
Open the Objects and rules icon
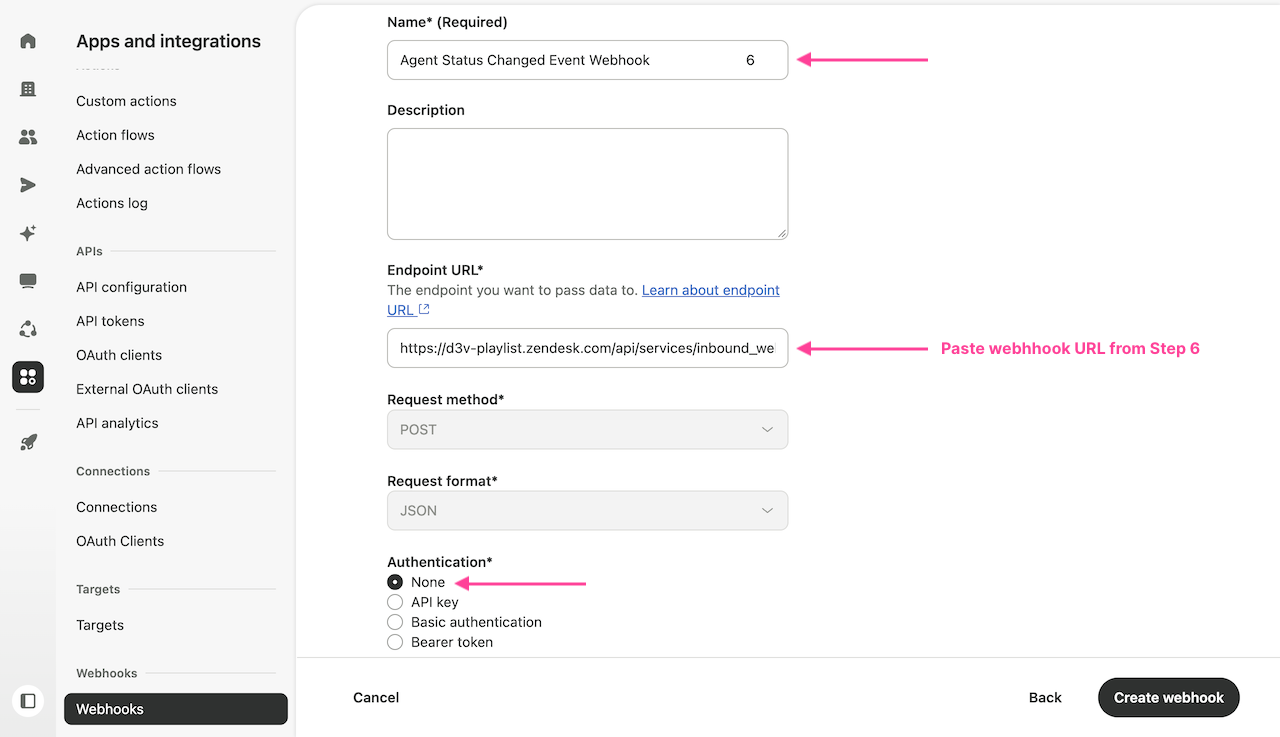[x=28, y=329]
